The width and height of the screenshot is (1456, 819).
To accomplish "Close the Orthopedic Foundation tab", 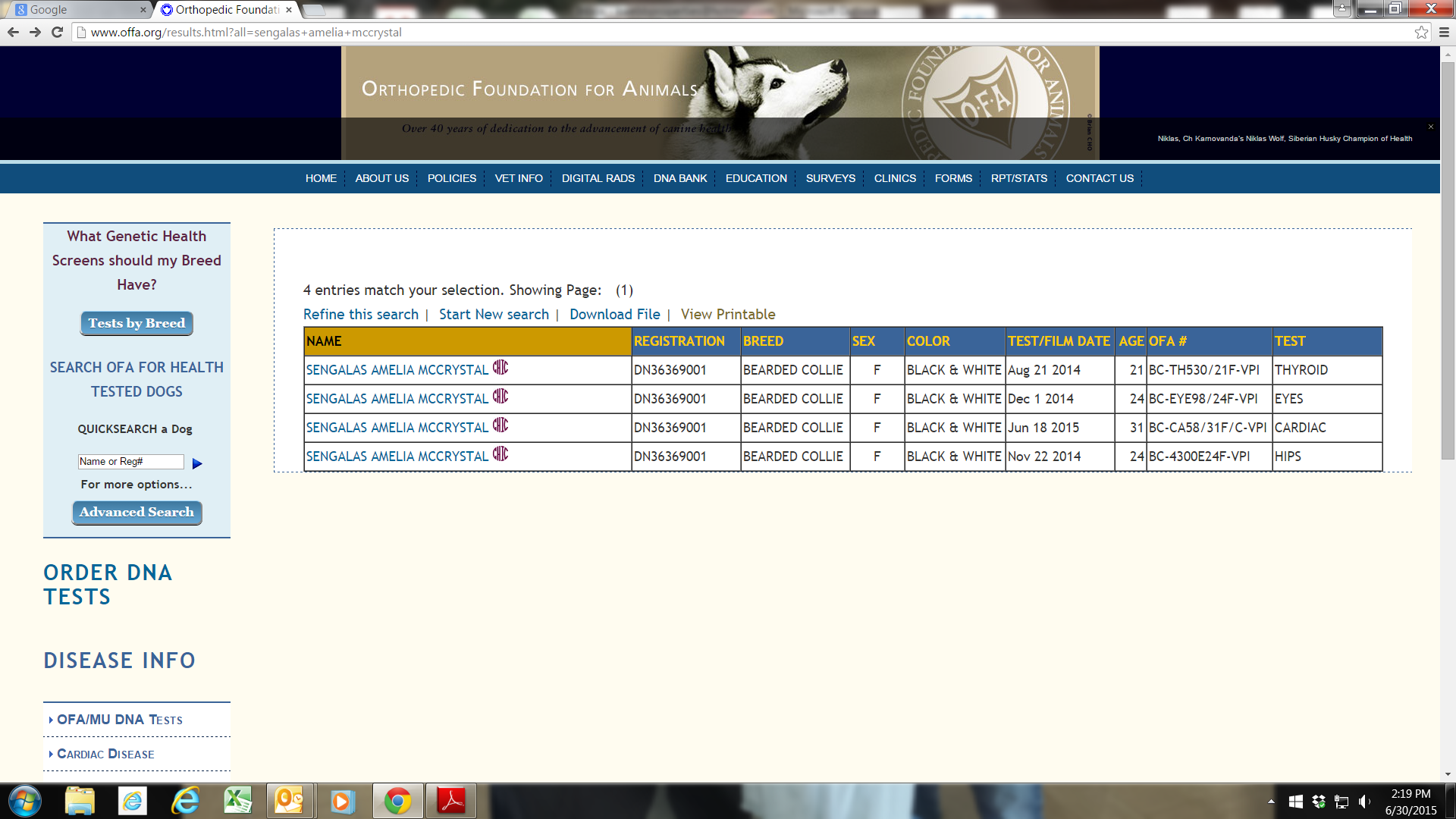I will (x=289, y=10).
